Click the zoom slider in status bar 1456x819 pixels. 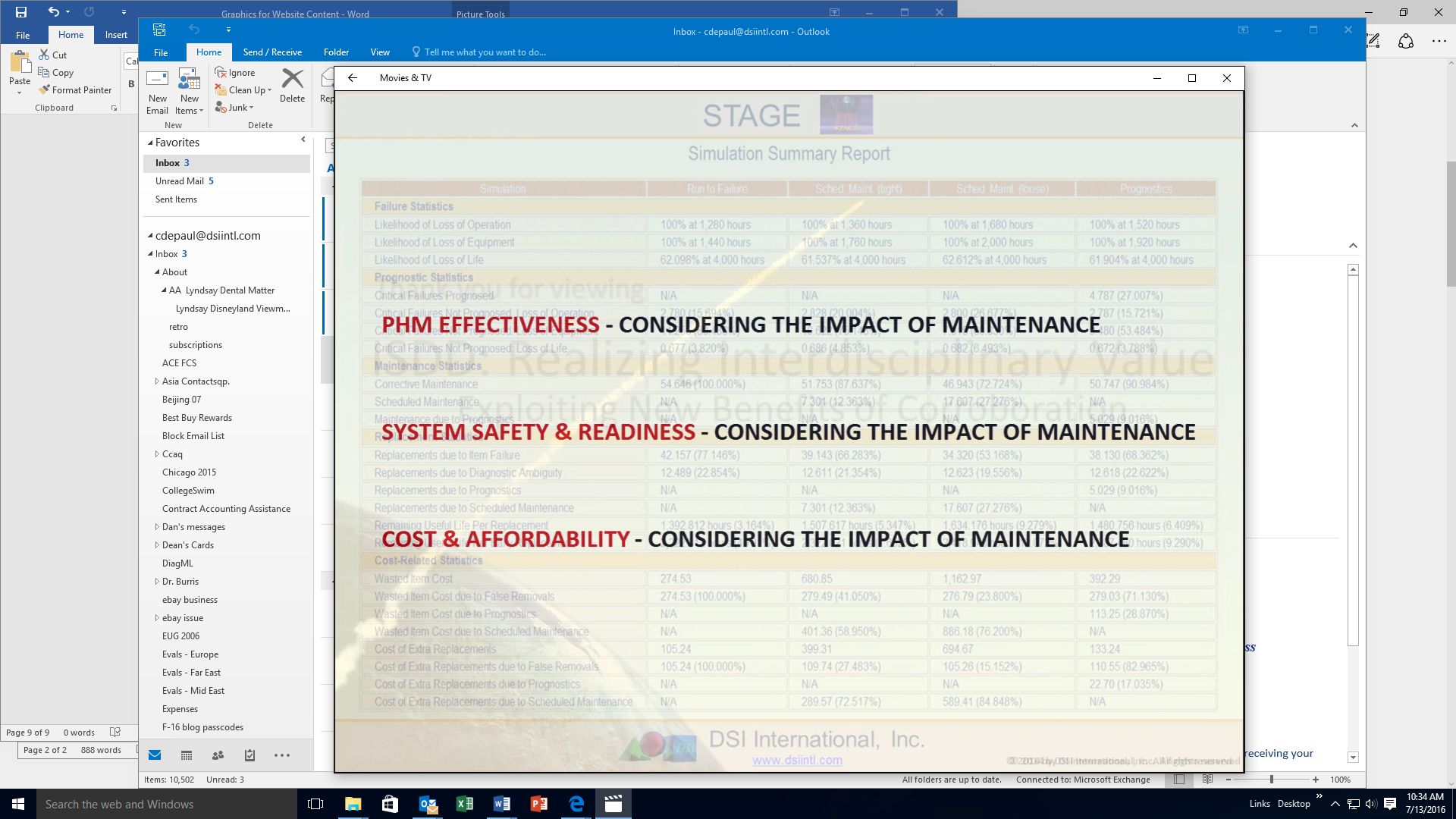pyautogui.click(x=1272, y=780)
